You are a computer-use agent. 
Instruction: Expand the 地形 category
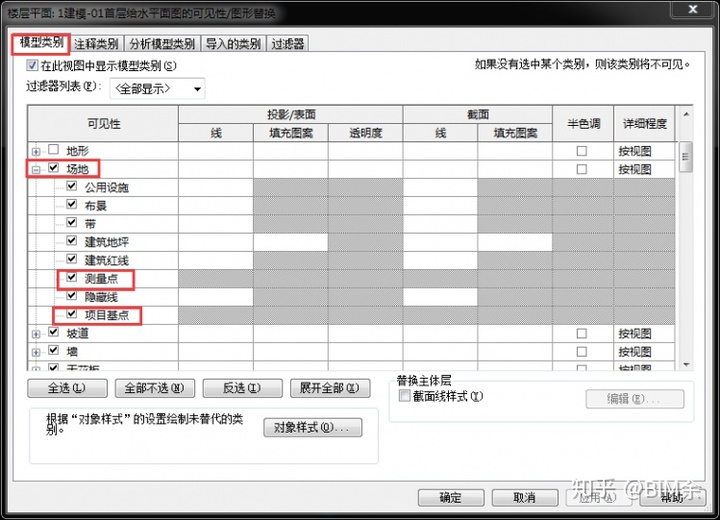[36, 151]
